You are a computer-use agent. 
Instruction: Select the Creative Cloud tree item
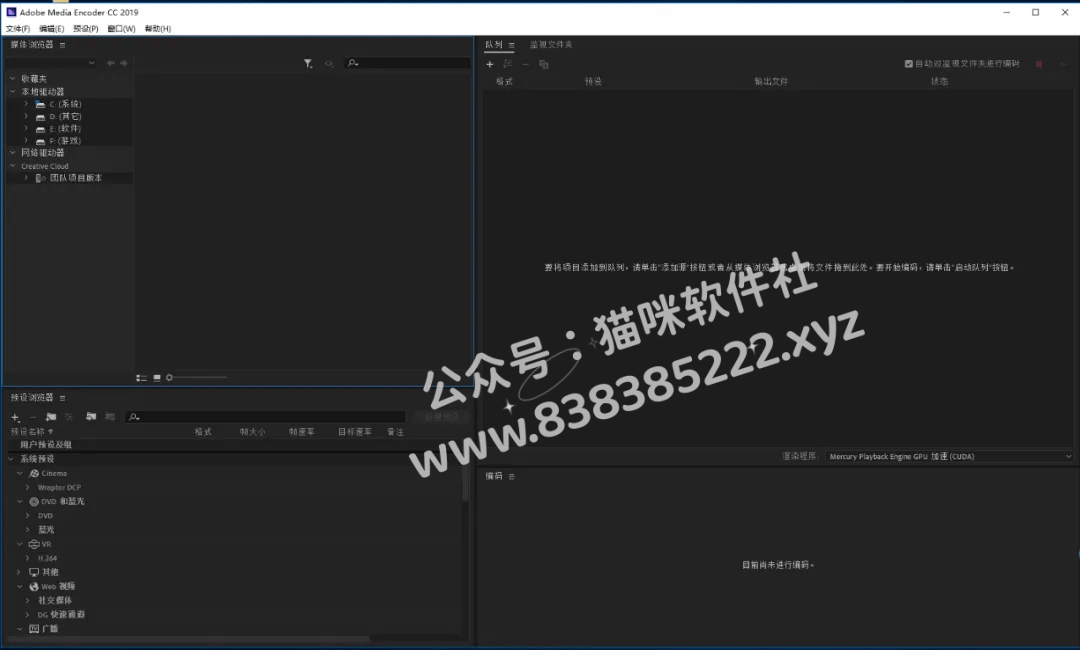pos(45,166)
